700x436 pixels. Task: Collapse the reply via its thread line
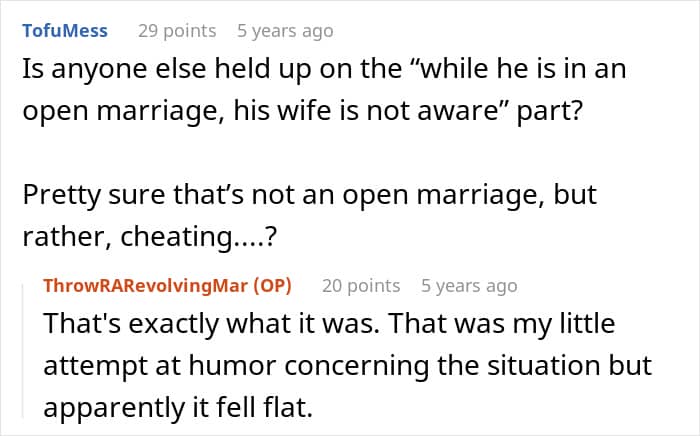coord(24,352)
